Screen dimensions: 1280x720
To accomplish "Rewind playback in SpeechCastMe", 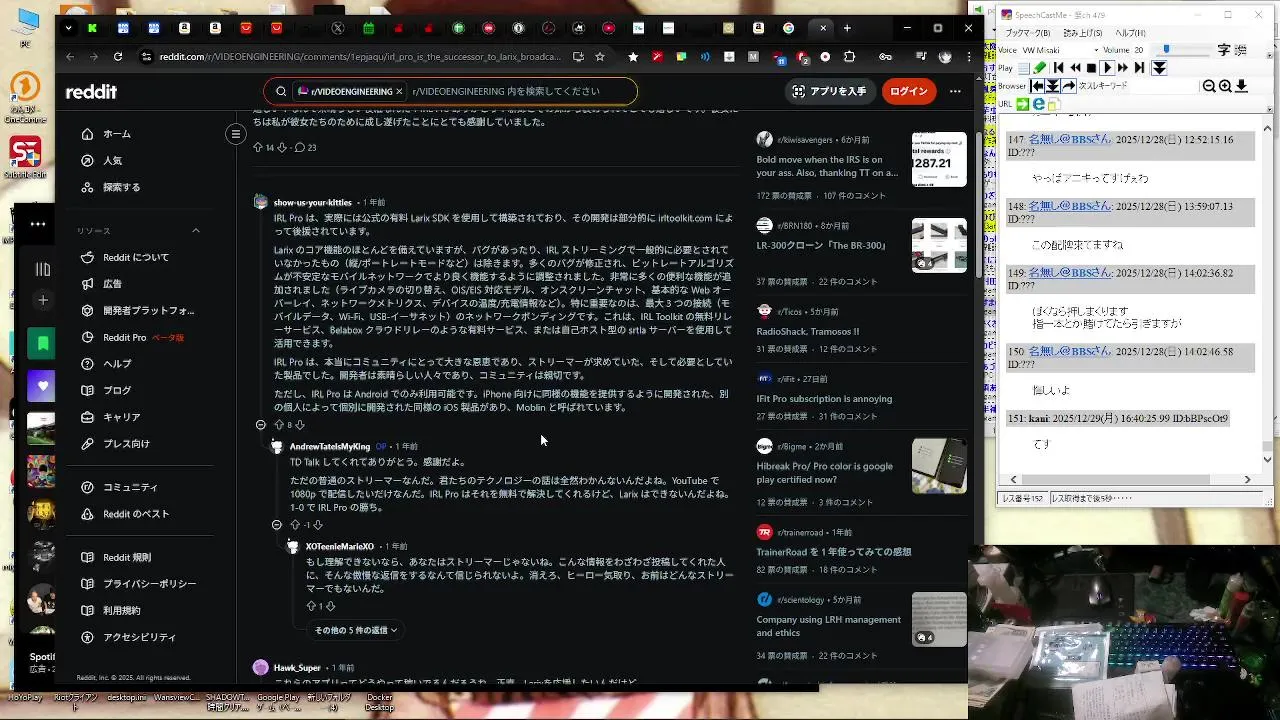I will point(1074,68).
